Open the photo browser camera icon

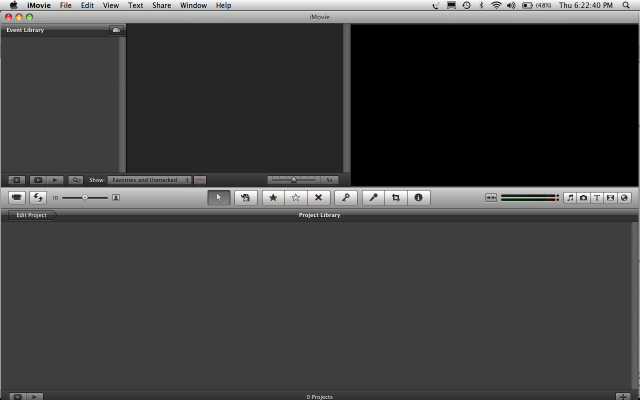[x=583, y=198]
